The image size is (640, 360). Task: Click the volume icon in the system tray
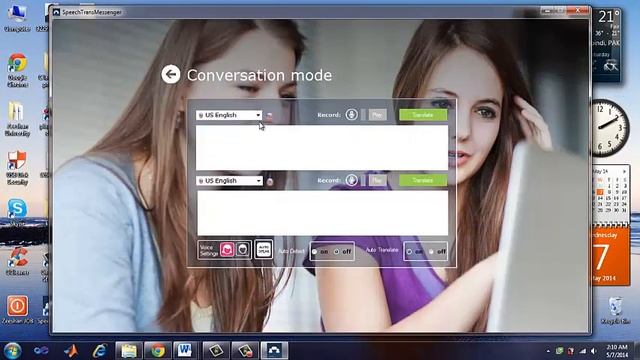[x=594, y=351]
